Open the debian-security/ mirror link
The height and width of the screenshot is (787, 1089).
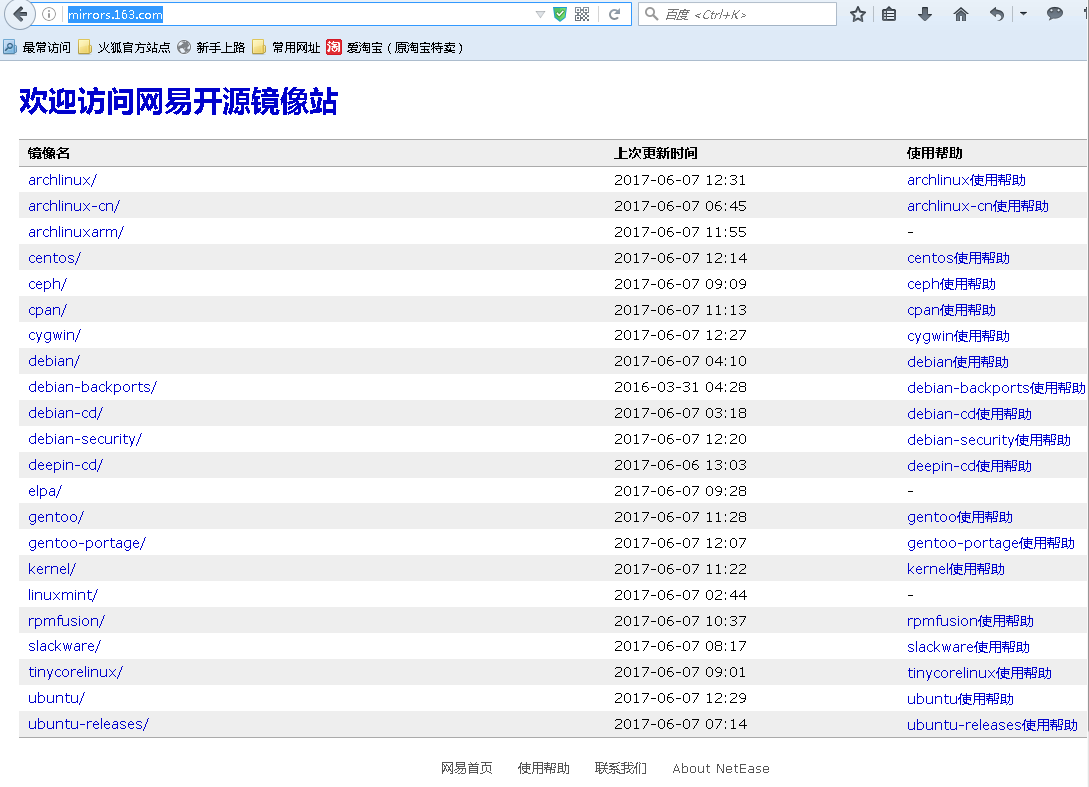tap(85, 439)
